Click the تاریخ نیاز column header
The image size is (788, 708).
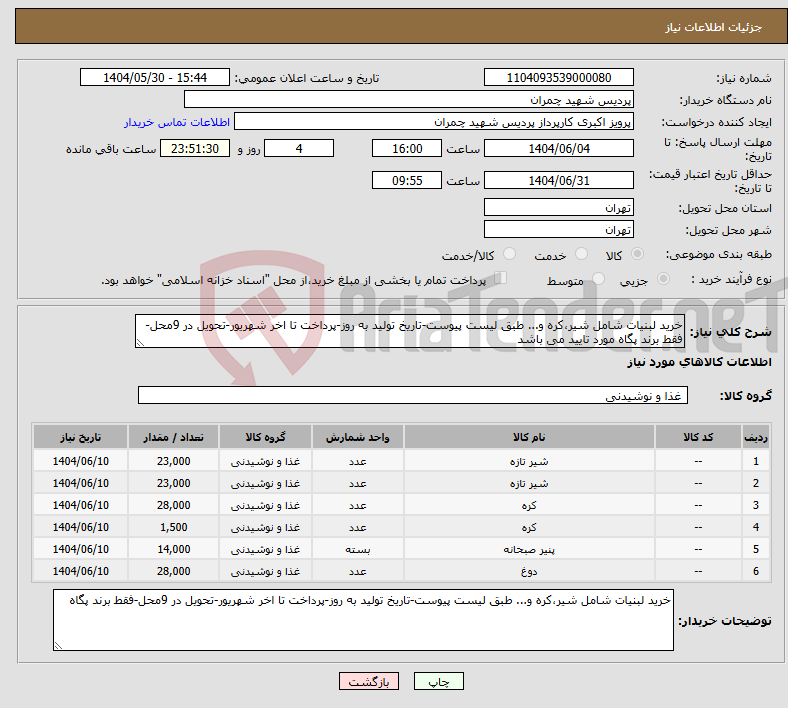tap(80, 438)
